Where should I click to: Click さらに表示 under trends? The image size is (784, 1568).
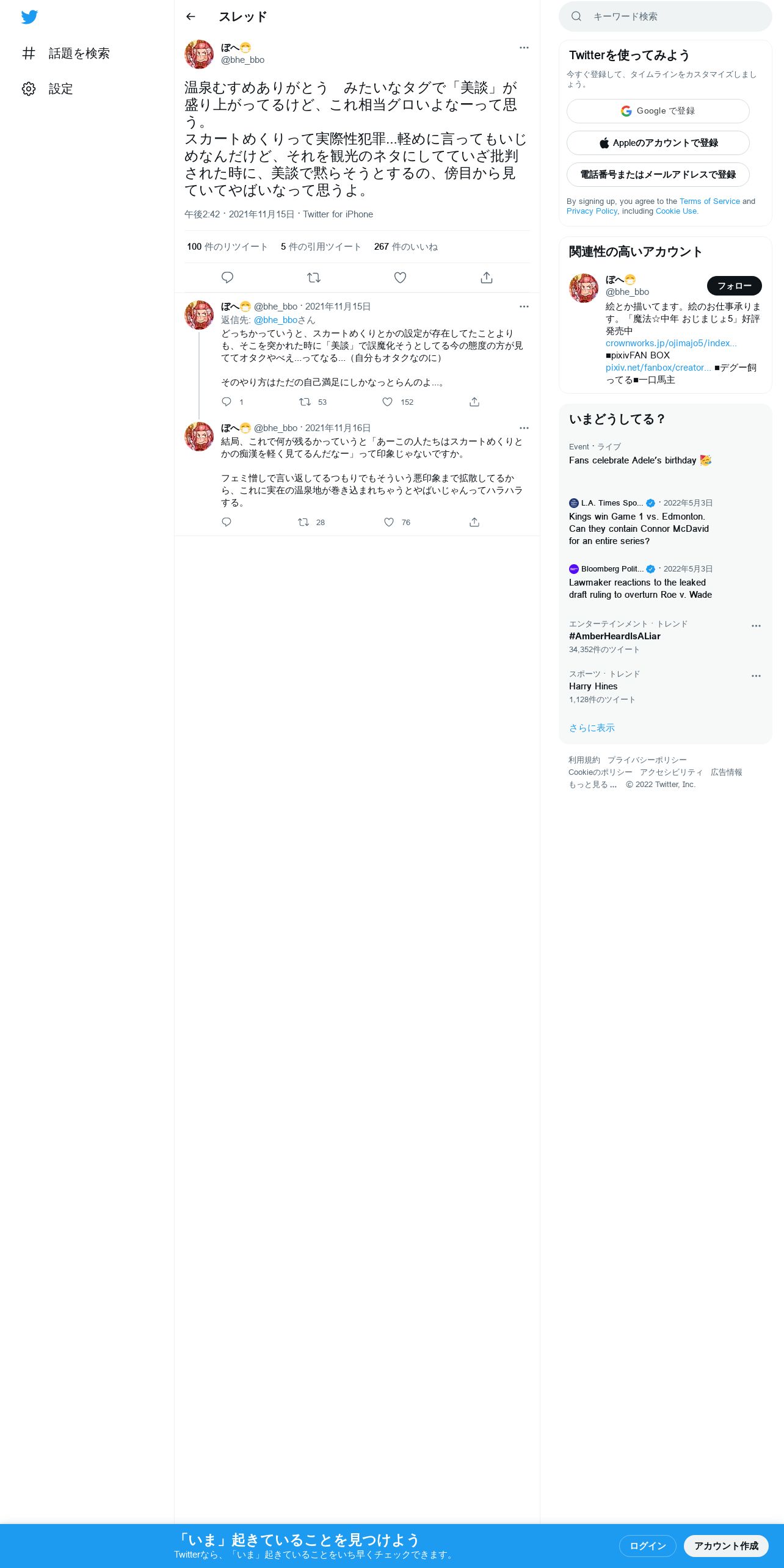tap(592, 728)
